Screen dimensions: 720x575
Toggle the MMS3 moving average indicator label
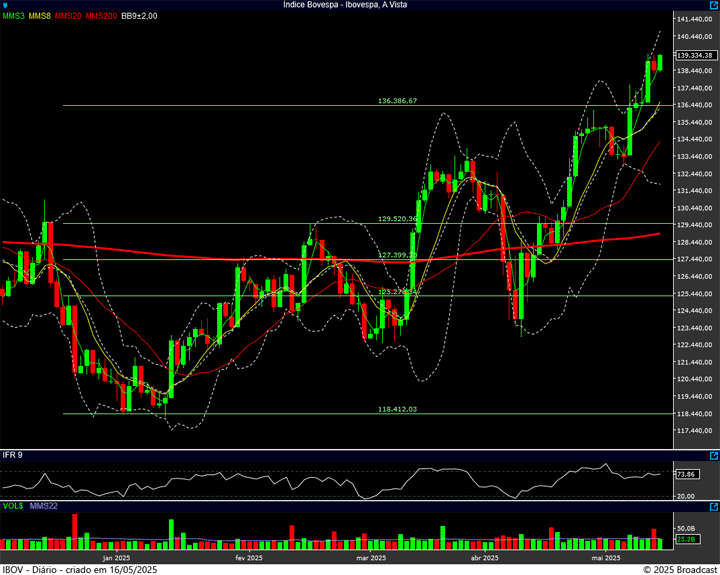click(13, 16)
